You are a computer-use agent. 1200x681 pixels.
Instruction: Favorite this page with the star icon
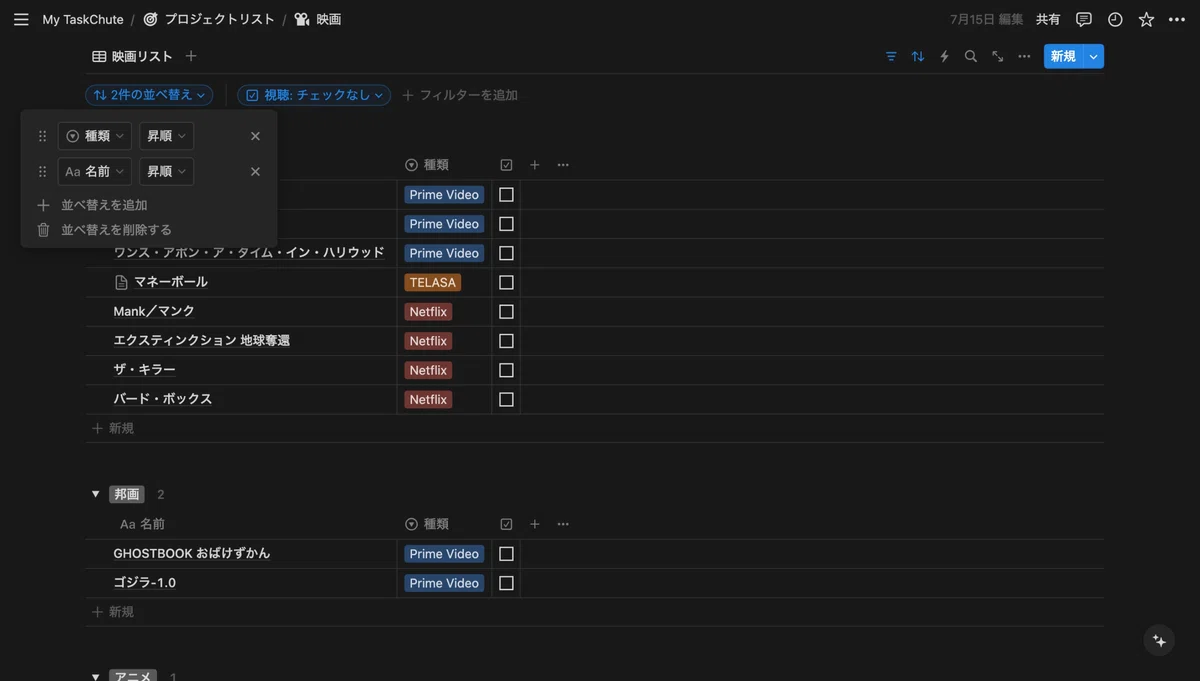tap(1146, 19)
